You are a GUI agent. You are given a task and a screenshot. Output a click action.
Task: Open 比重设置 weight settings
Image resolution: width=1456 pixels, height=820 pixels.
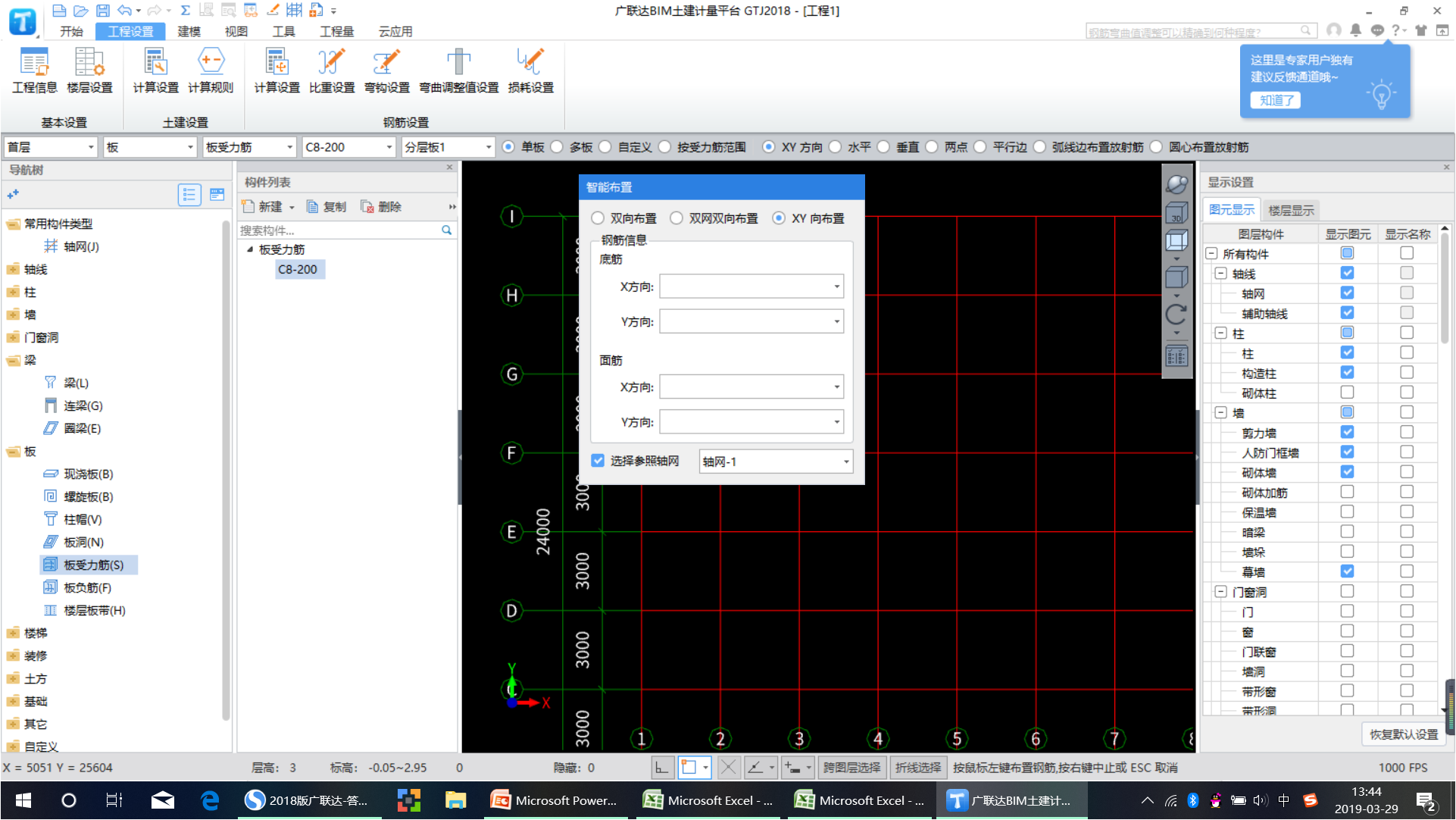pyautogui.click(x=332, y=70)
